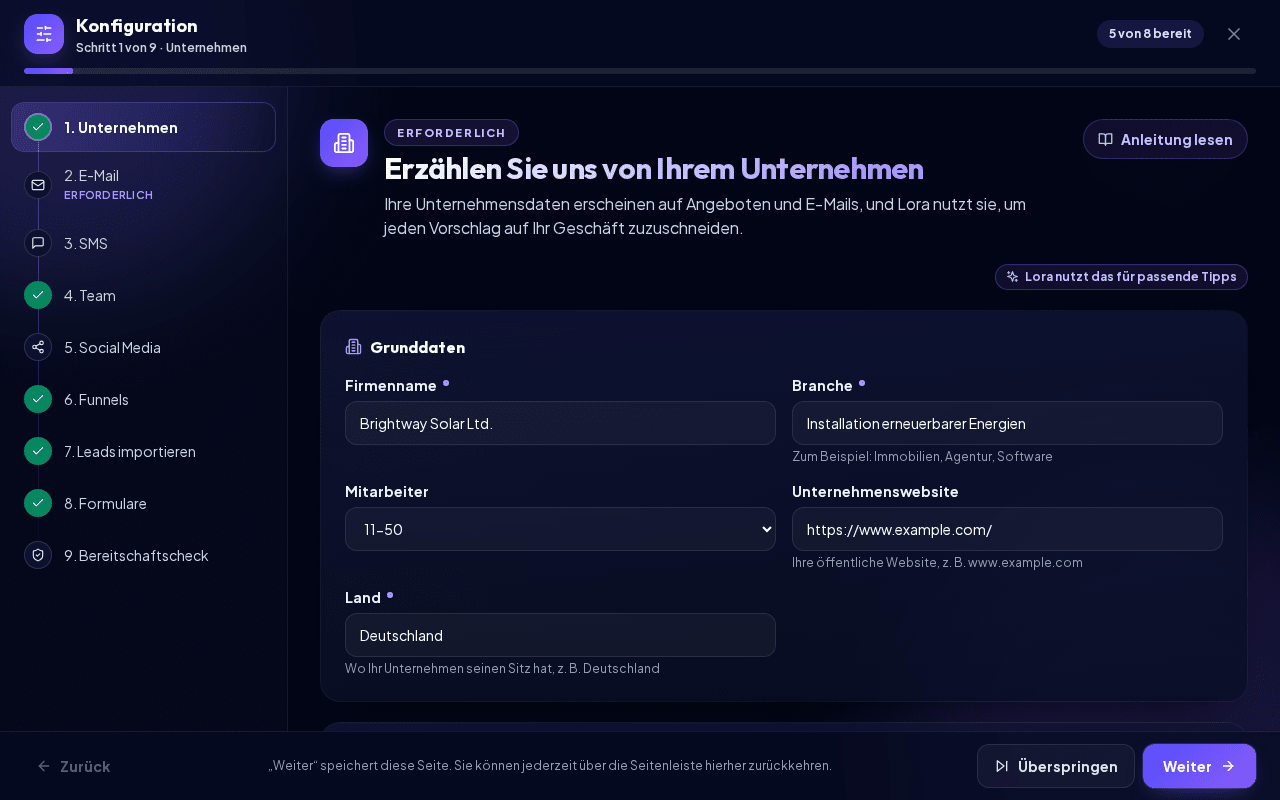Click the "ERFORDERLICH" badge above the heading
This screenshot has height=800, width=1280.
point(451,132)
